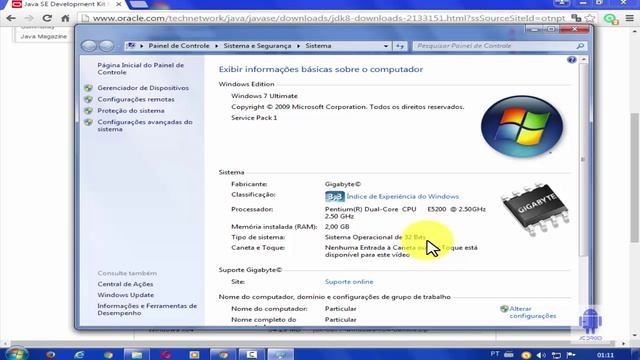
Task: Open the Chrome home page button
Action: (65, 18)
